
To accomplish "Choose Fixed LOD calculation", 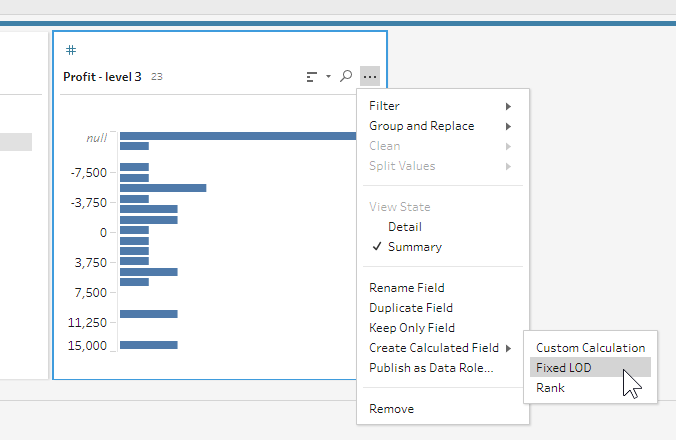I will 564,368.
